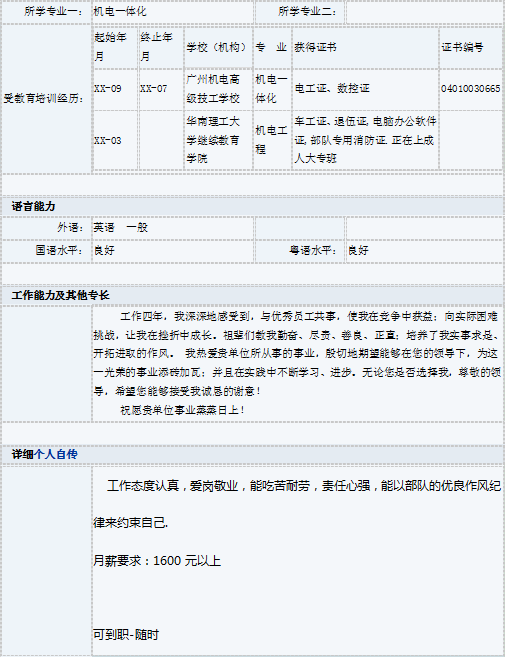This screenshot has width=505, height=657.
Task: Click the 月薪要求：1600 元以上 line
Action: tap(157, 561)
